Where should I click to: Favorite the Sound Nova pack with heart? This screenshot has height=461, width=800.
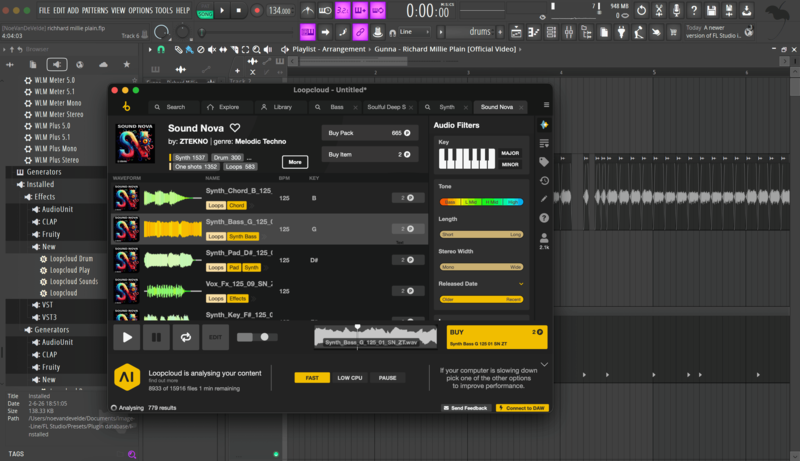coord(235,127)
